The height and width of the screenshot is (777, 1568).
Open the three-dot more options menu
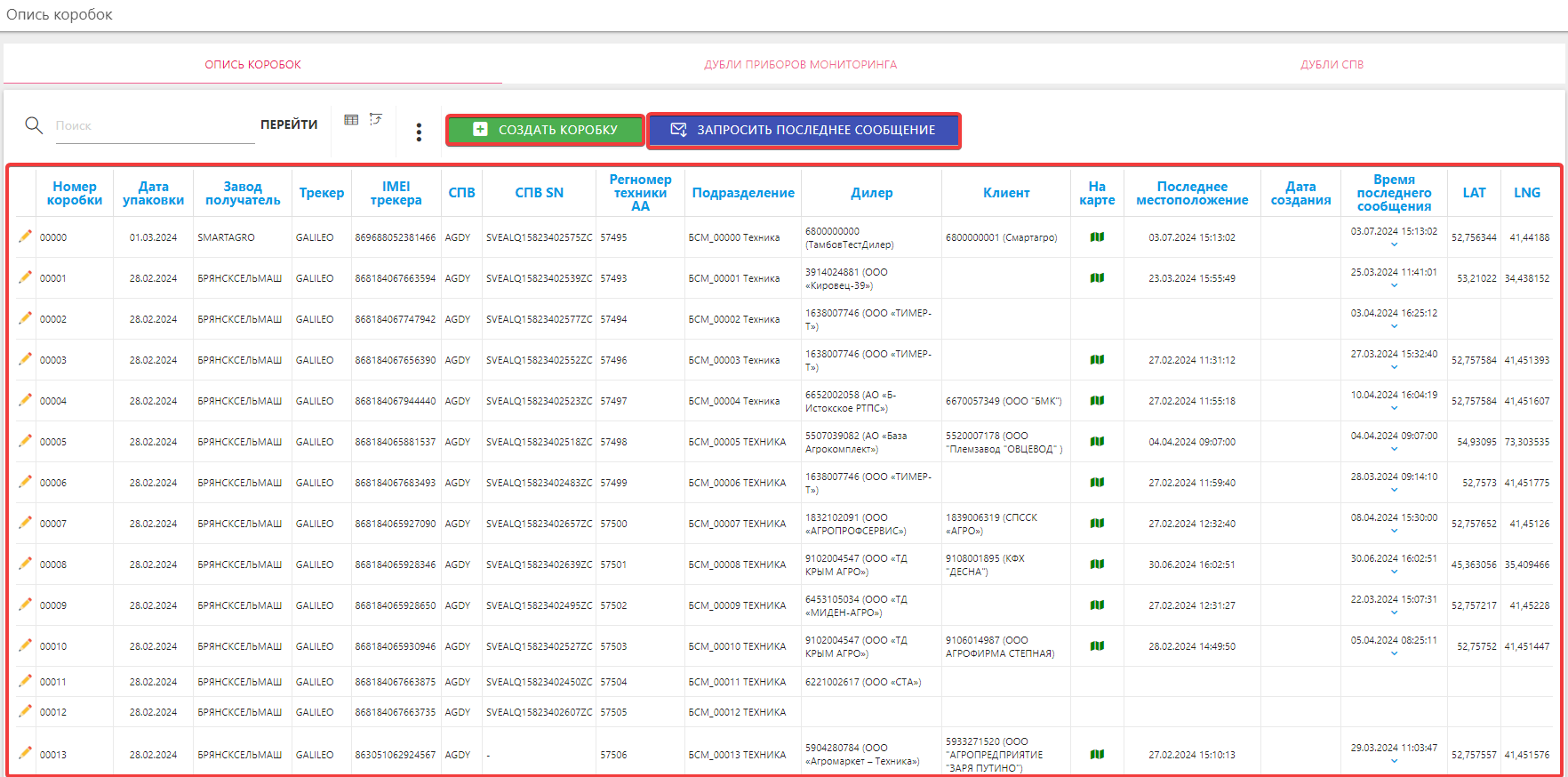[x=419, y=132]
